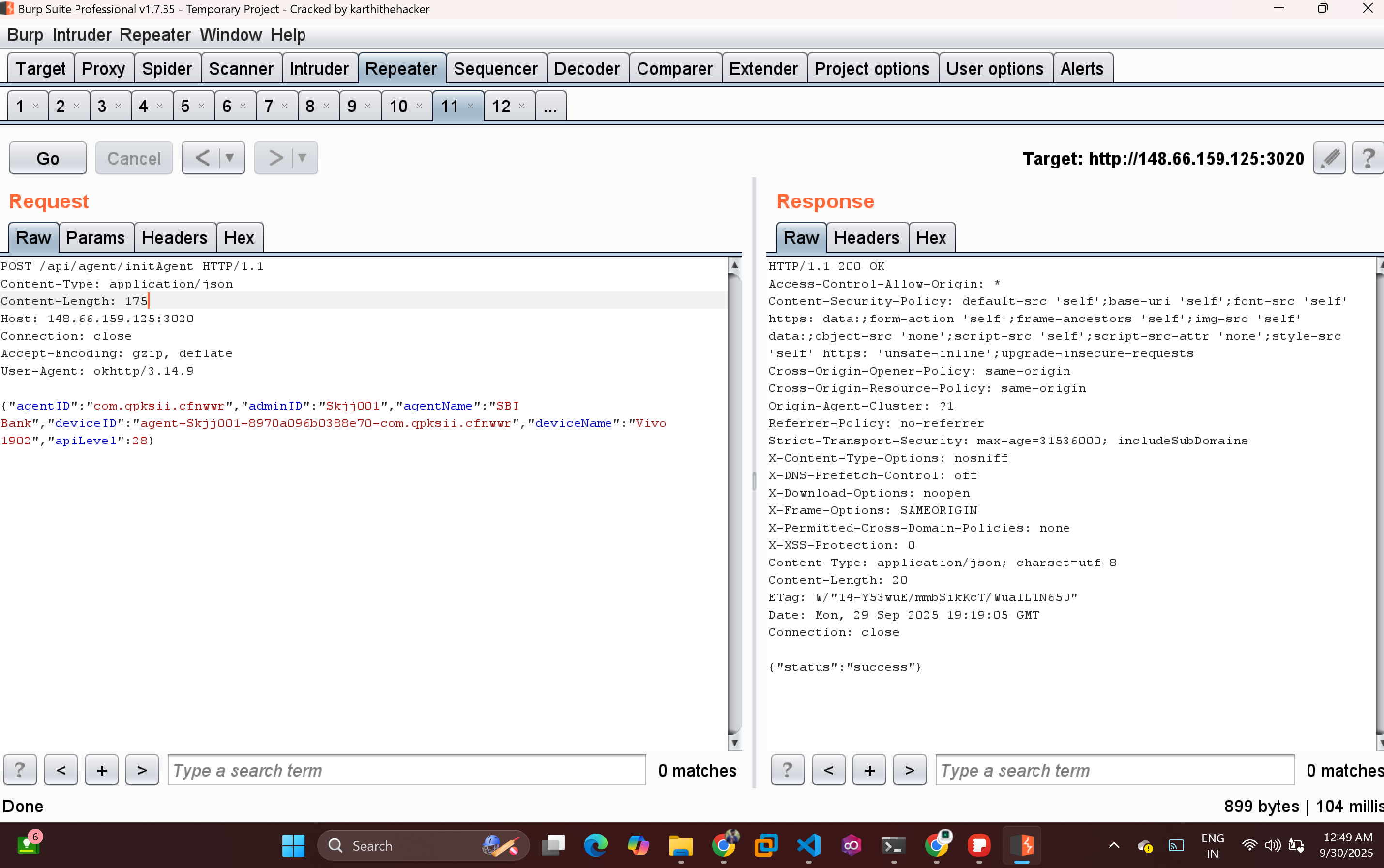Open Visual Studio Code from taskbar

click(x=808, y=845)
